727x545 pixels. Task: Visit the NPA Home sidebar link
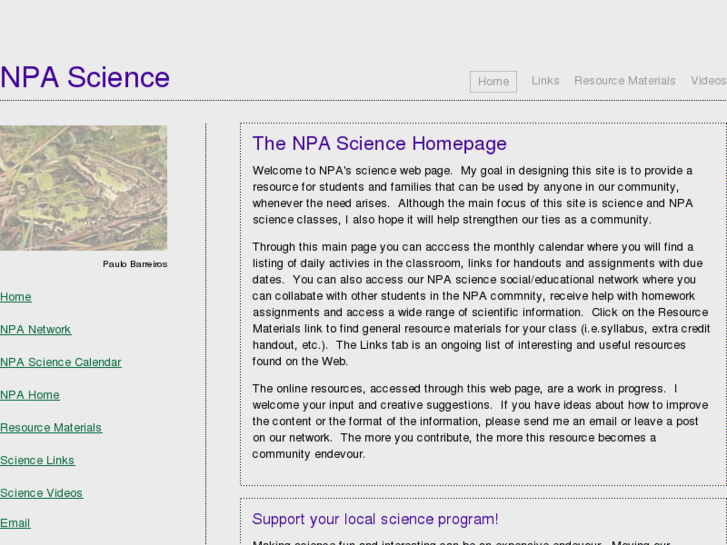pyautogui.click(x=30, y=395)
